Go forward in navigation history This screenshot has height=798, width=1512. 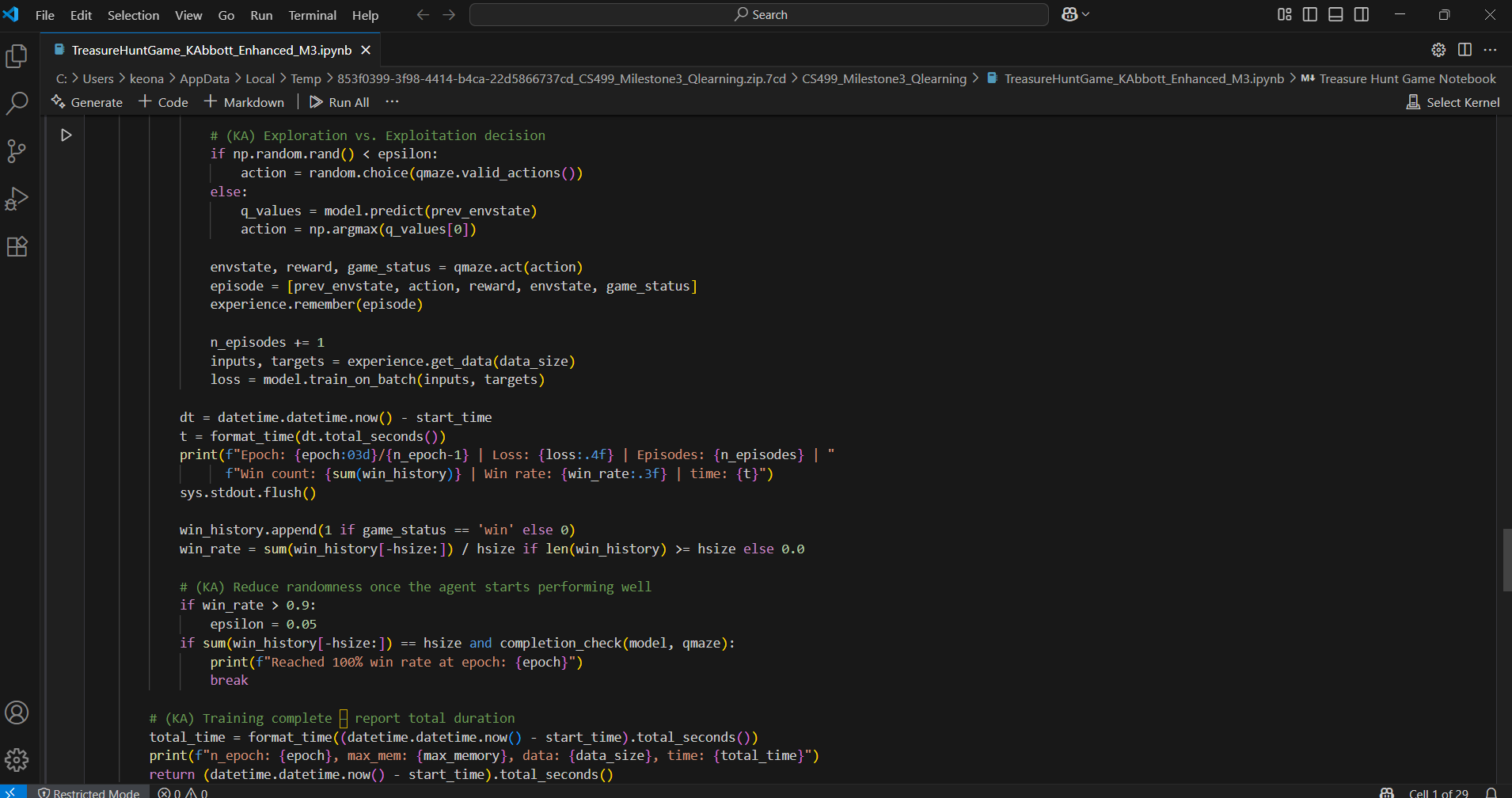pyautogui.click(x=449, y=15)
